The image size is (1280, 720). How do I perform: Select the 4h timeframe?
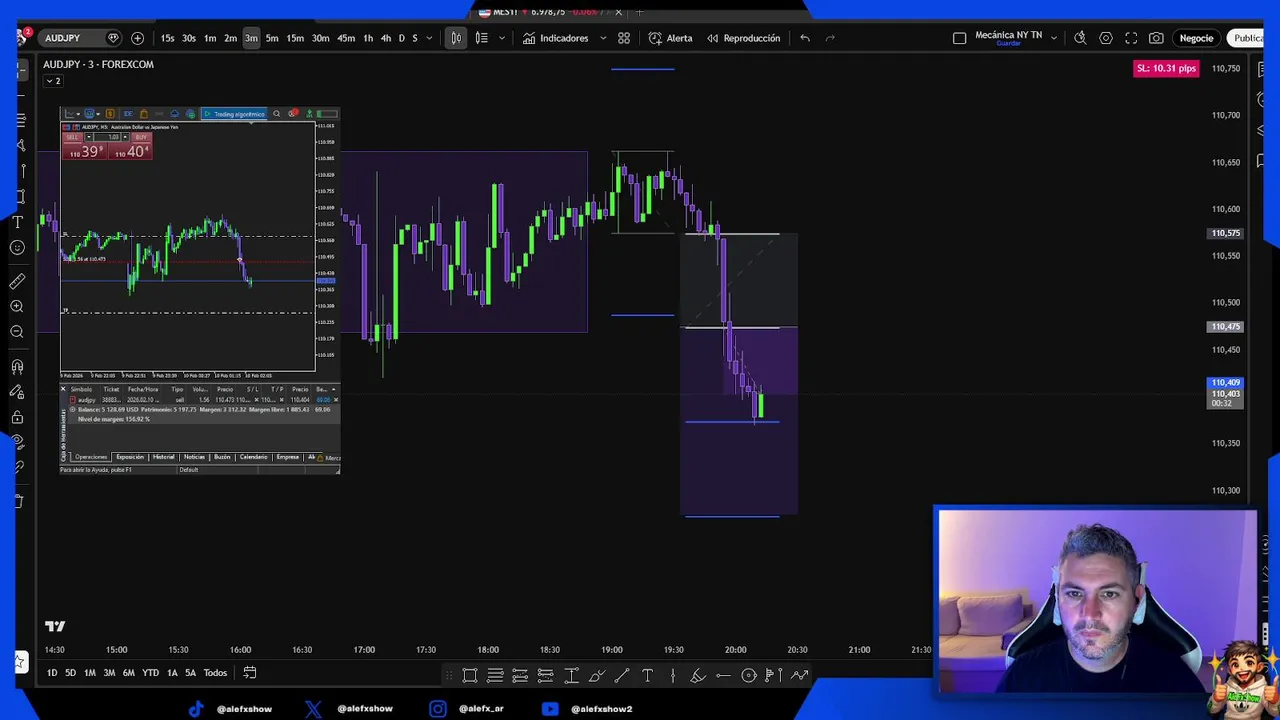tap(386, 38)
